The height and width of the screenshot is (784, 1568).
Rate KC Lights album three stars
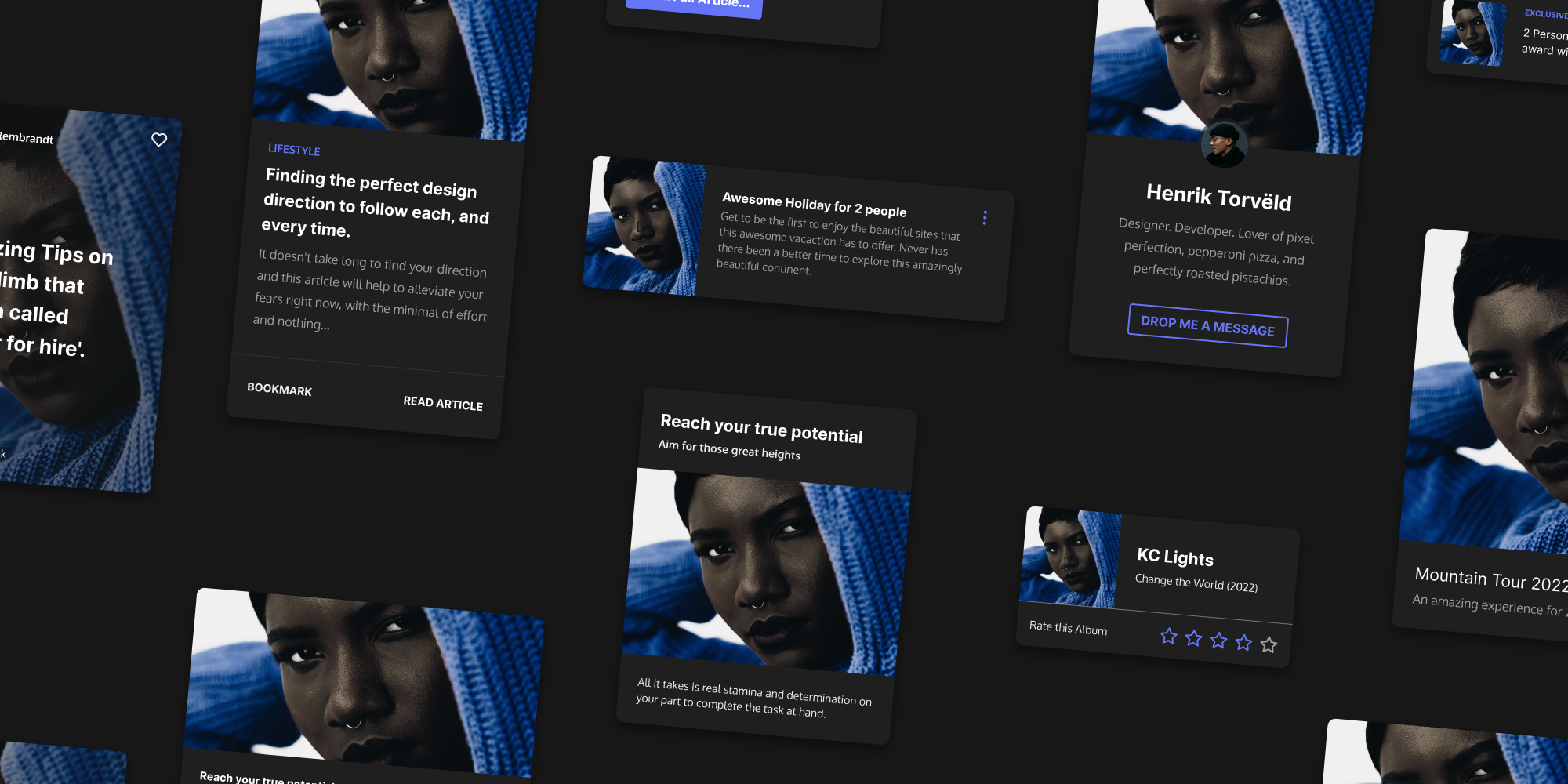point(1218,641)
